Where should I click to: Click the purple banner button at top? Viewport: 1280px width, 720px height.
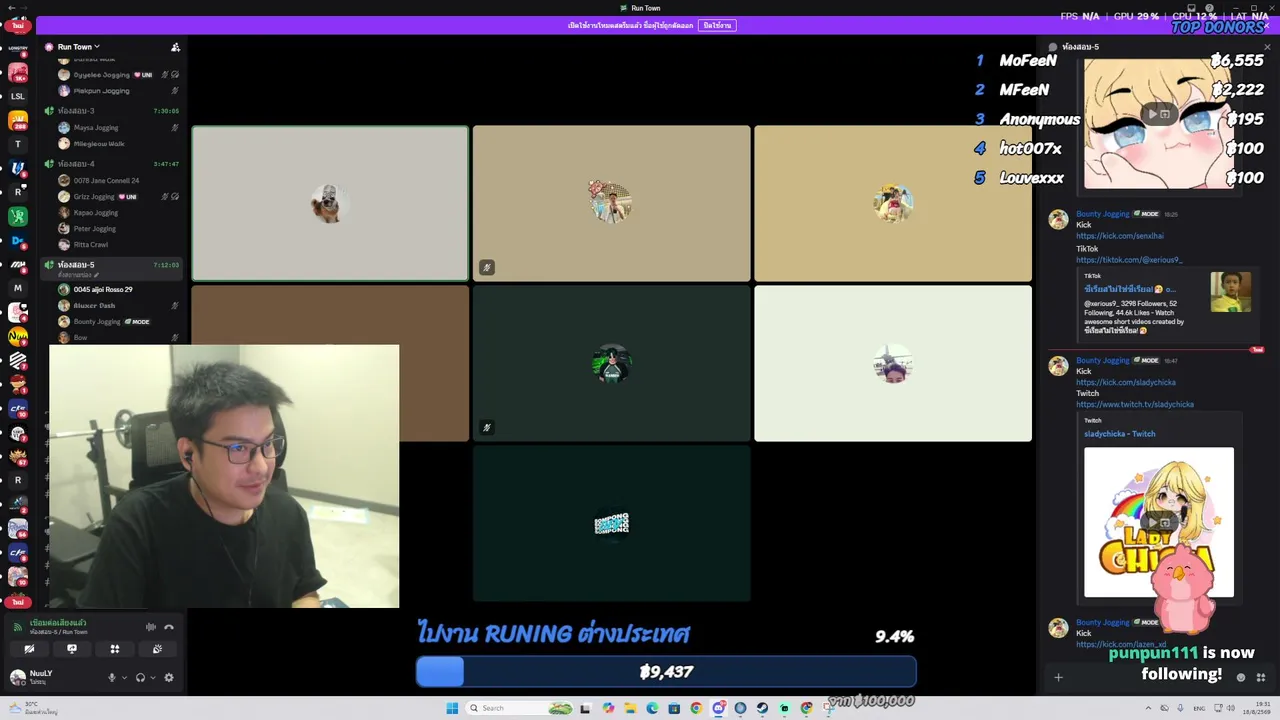[x=717, y=25]
